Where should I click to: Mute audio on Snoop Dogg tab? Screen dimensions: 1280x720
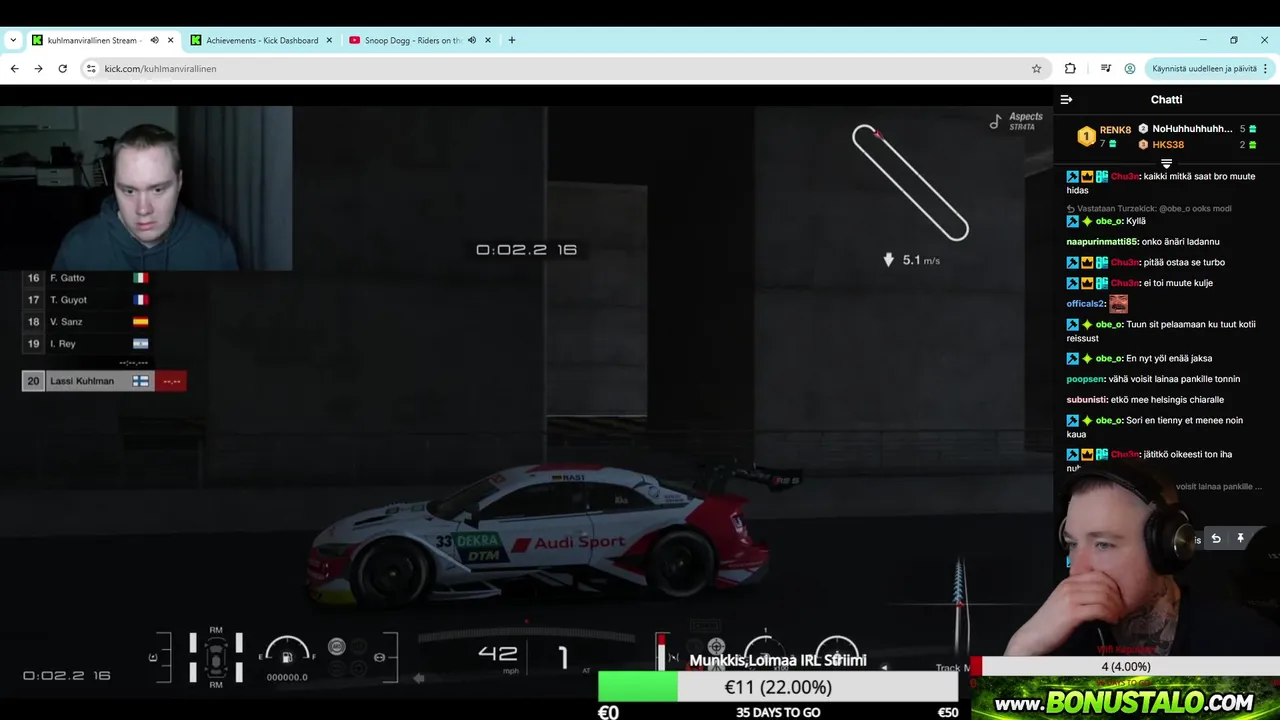(x=471, y=40)
